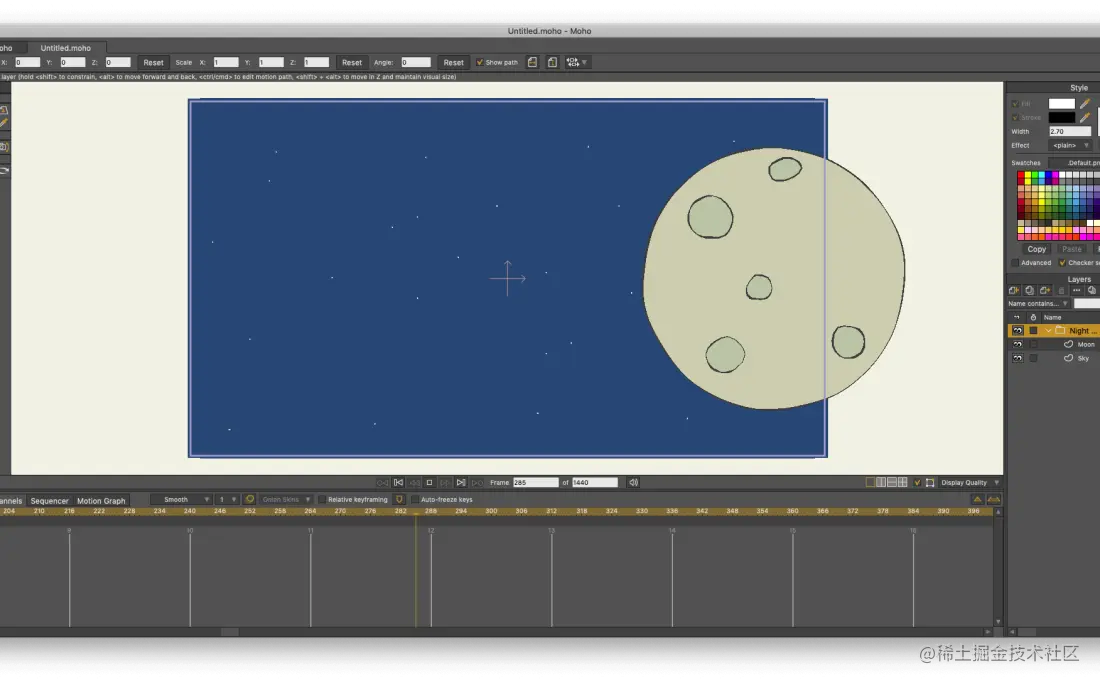This screenshot has height=684, width=1100.
Task: Click the flip layer vertically icon in toolbar
Action: (x=552, y=62)
